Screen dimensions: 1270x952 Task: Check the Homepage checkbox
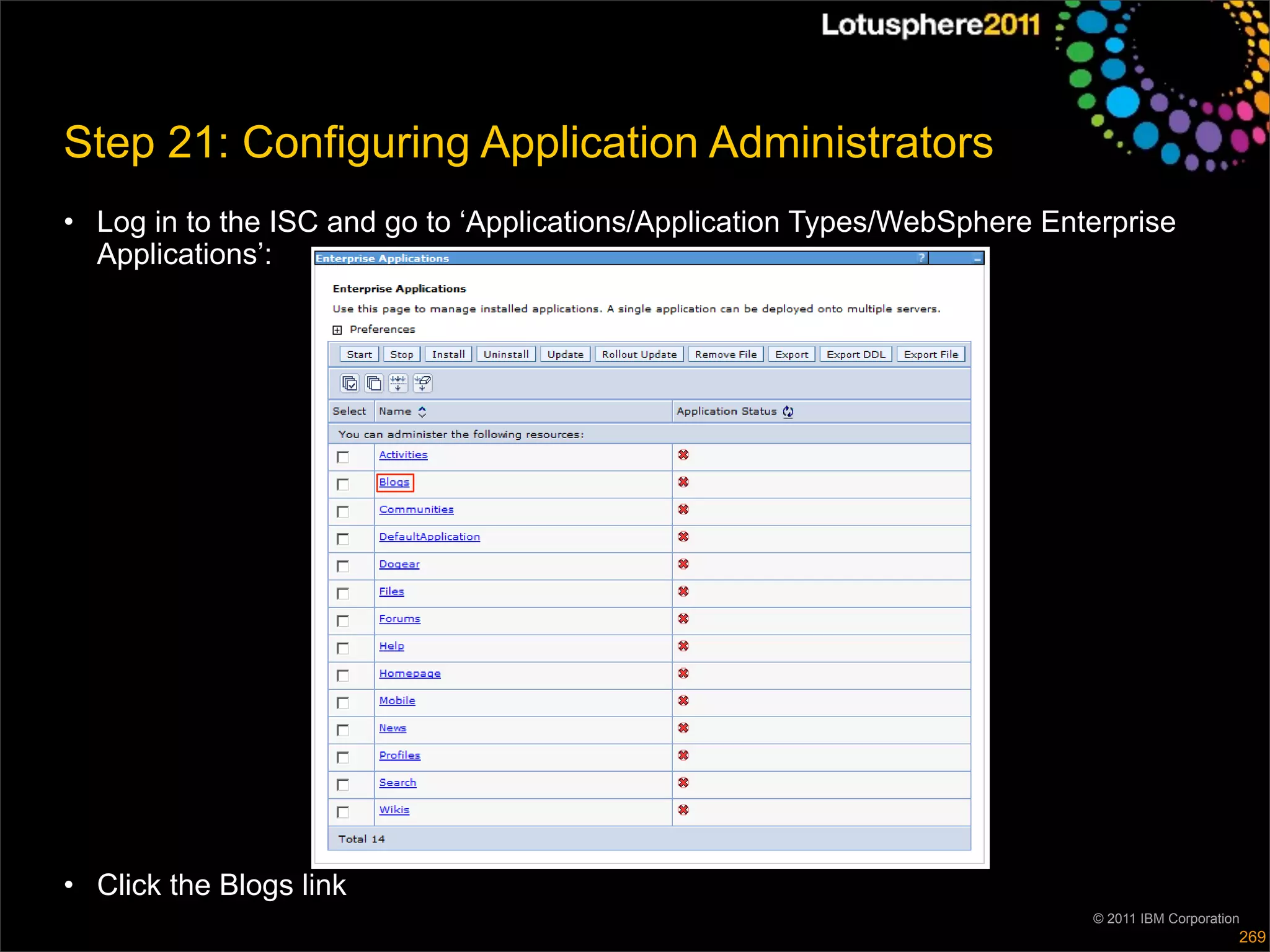coord(343,676)
